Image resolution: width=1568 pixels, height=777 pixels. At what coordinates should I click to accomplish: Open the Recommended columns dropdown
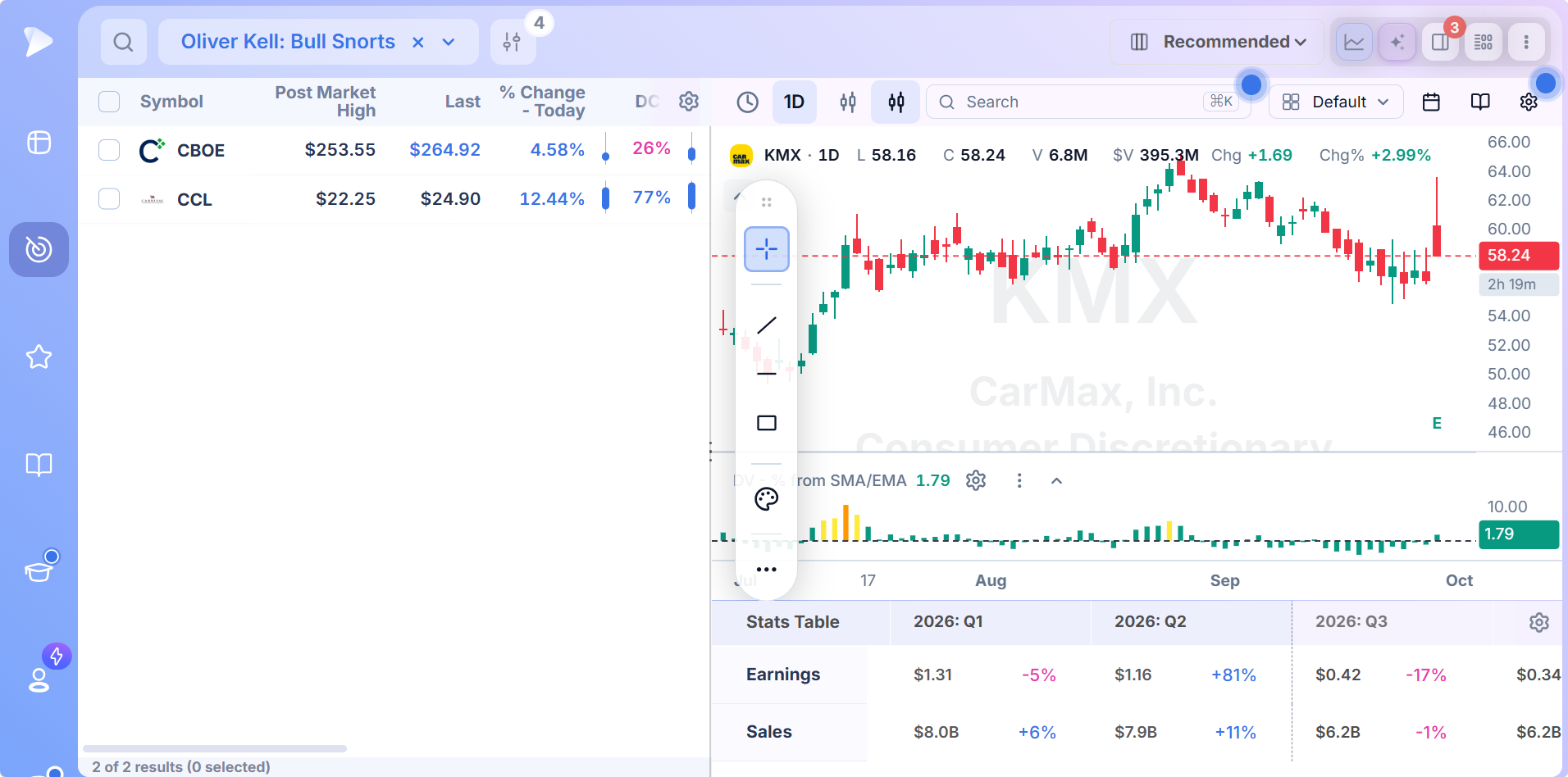coord(1217,42)
